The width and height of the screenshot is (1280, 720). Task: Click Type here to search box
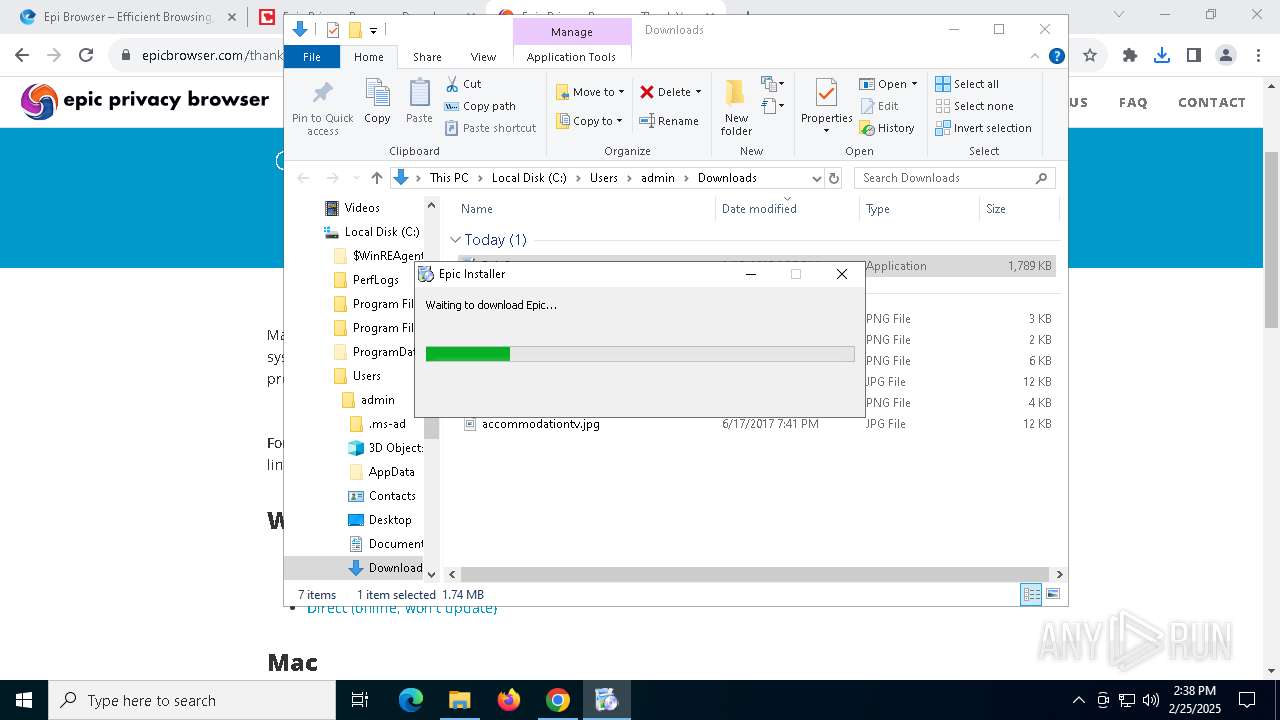coord(191,700)
